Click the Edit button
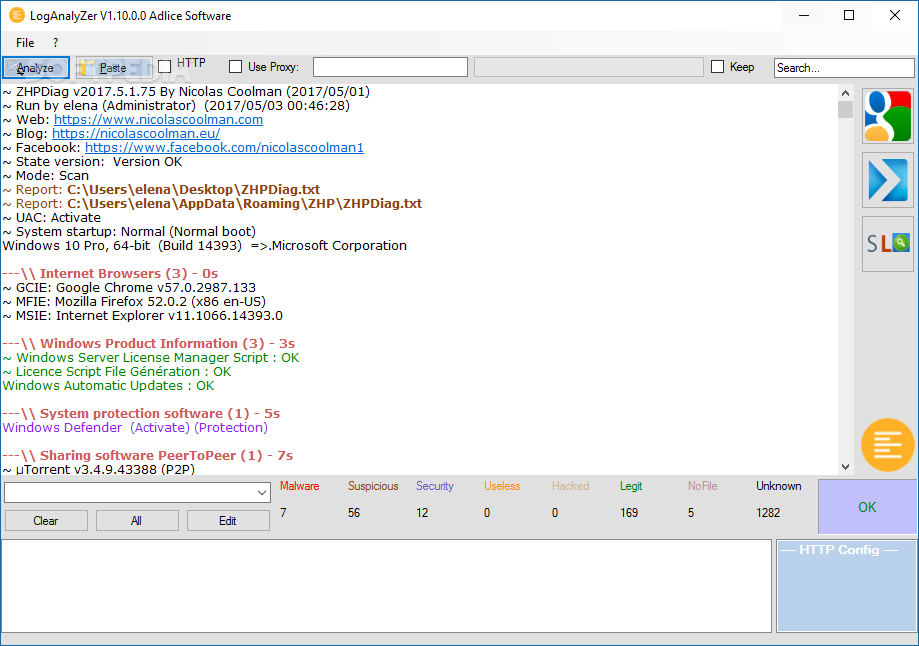 pos(228,521)
